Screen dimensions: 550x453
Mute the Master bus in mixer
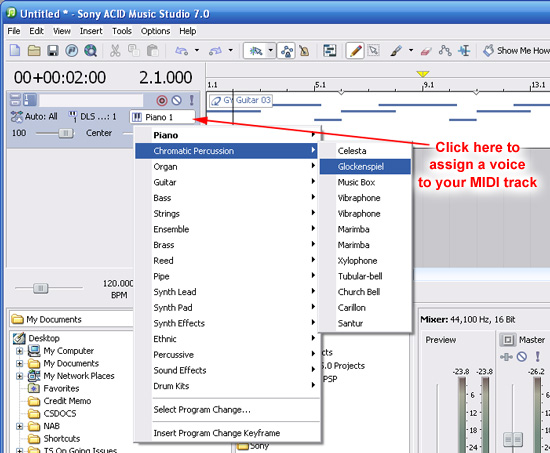[522, 357]
